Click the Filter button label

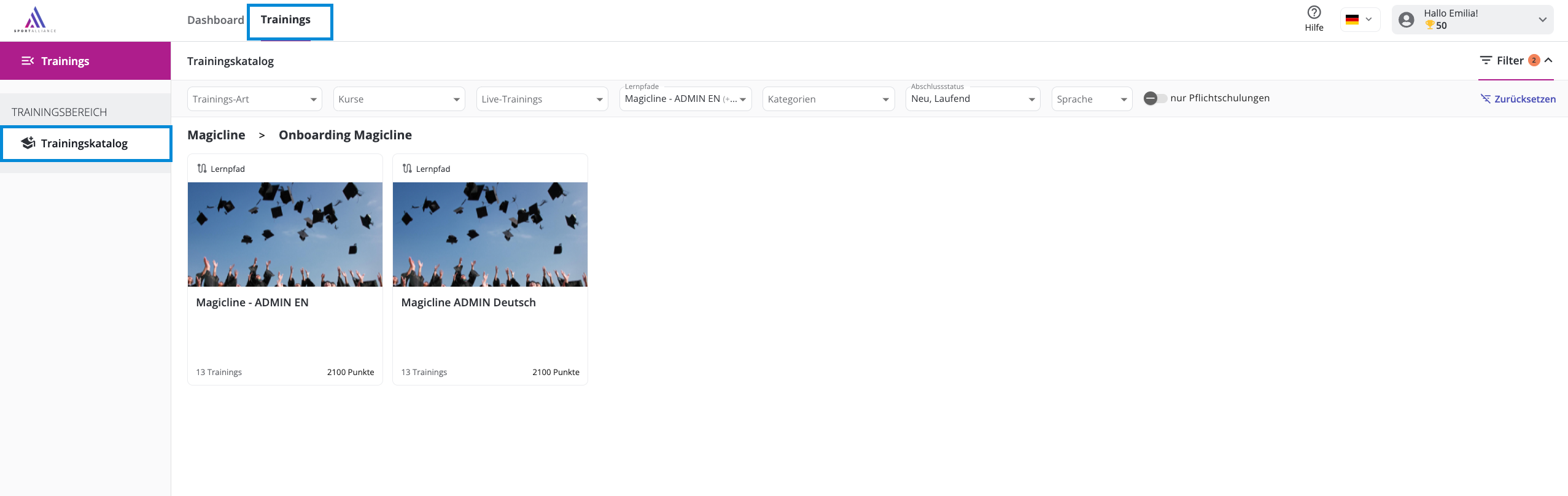(x=1510, y=60)
